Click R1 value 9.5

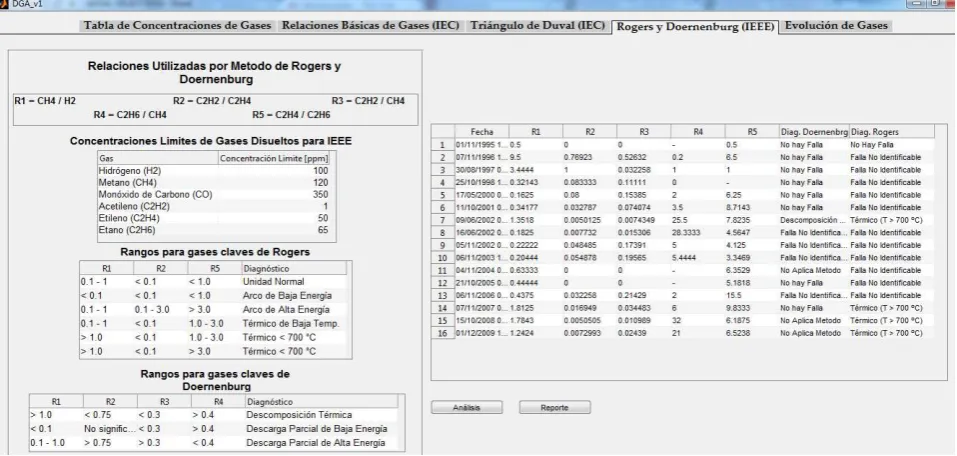coord(536,157)
